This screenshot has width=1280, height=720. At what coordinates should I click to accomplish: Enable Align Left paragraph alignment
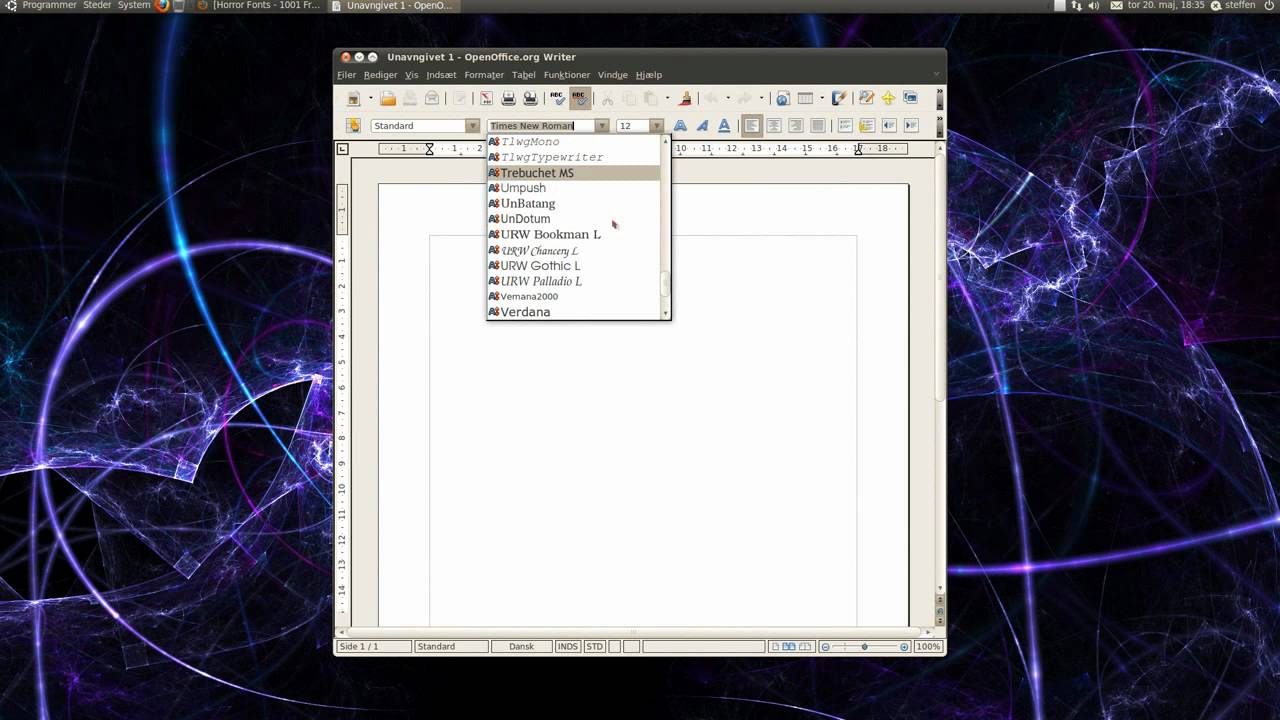point(751,126)
